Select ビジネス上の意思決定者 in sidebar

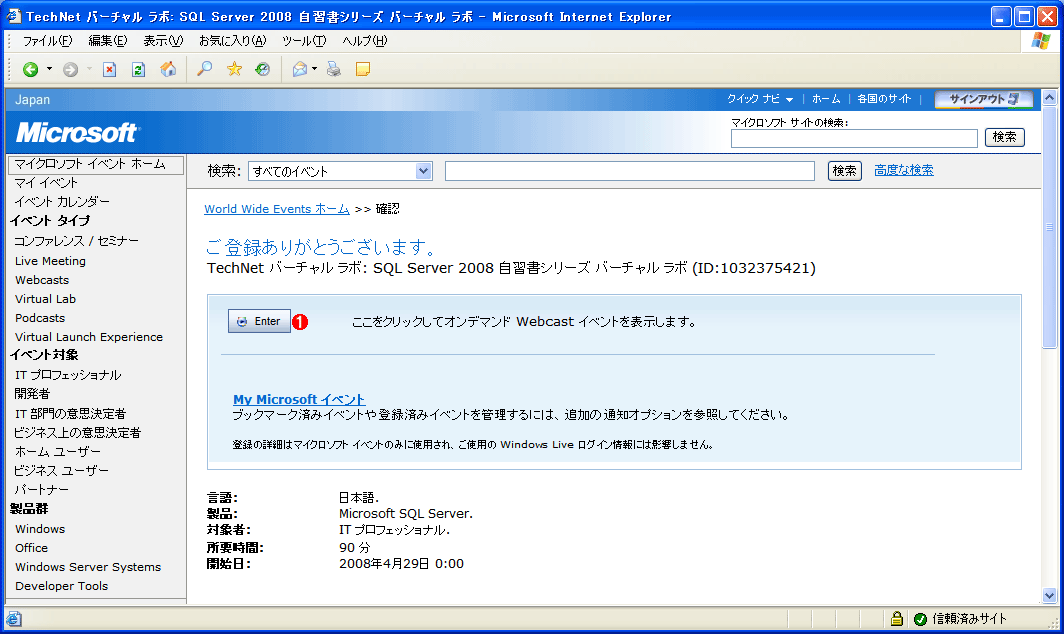77,432
